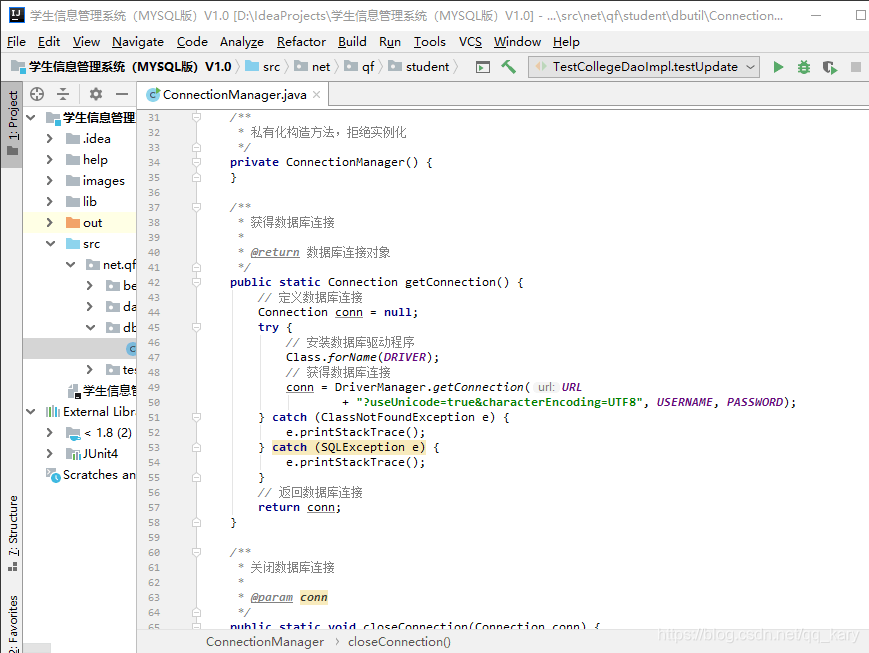This screenshot has height=653, width=869.
Task: Locate the open file with the crosshair icon
Action: (37, 94)
